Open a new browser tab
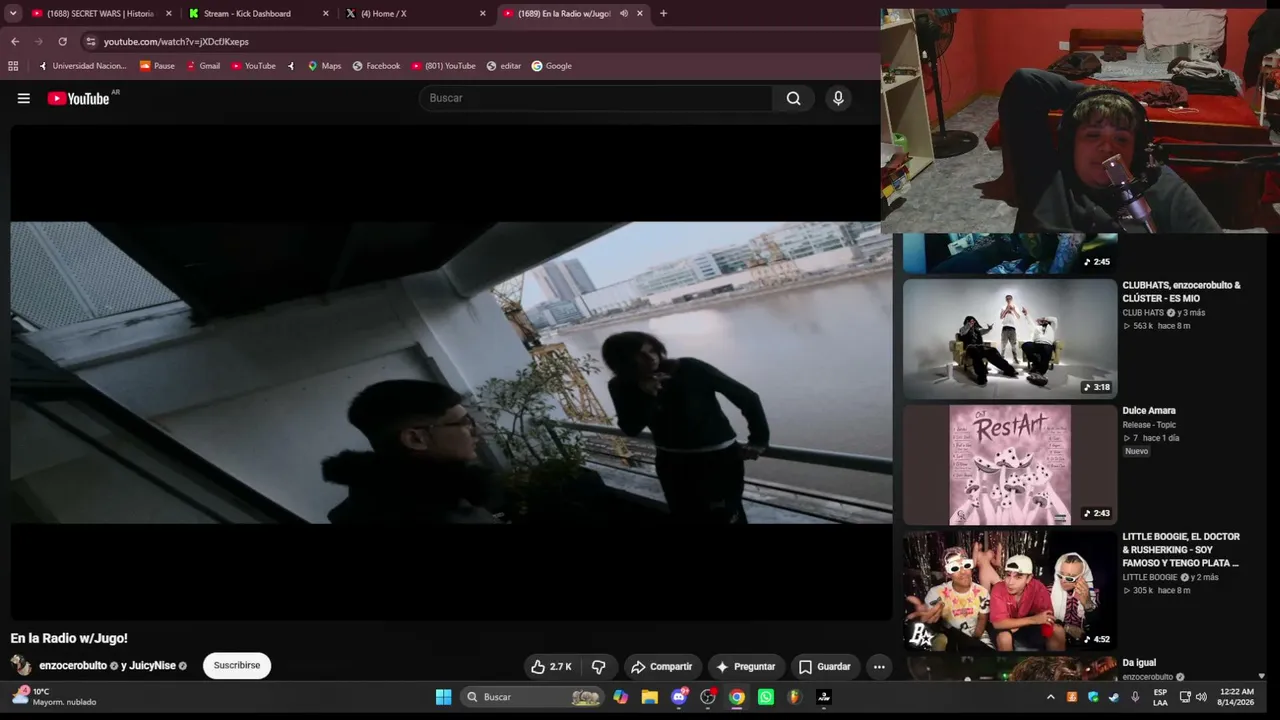Image resolution: width=1280 pixels, height=720 pixels. click(x=663, y=14)
